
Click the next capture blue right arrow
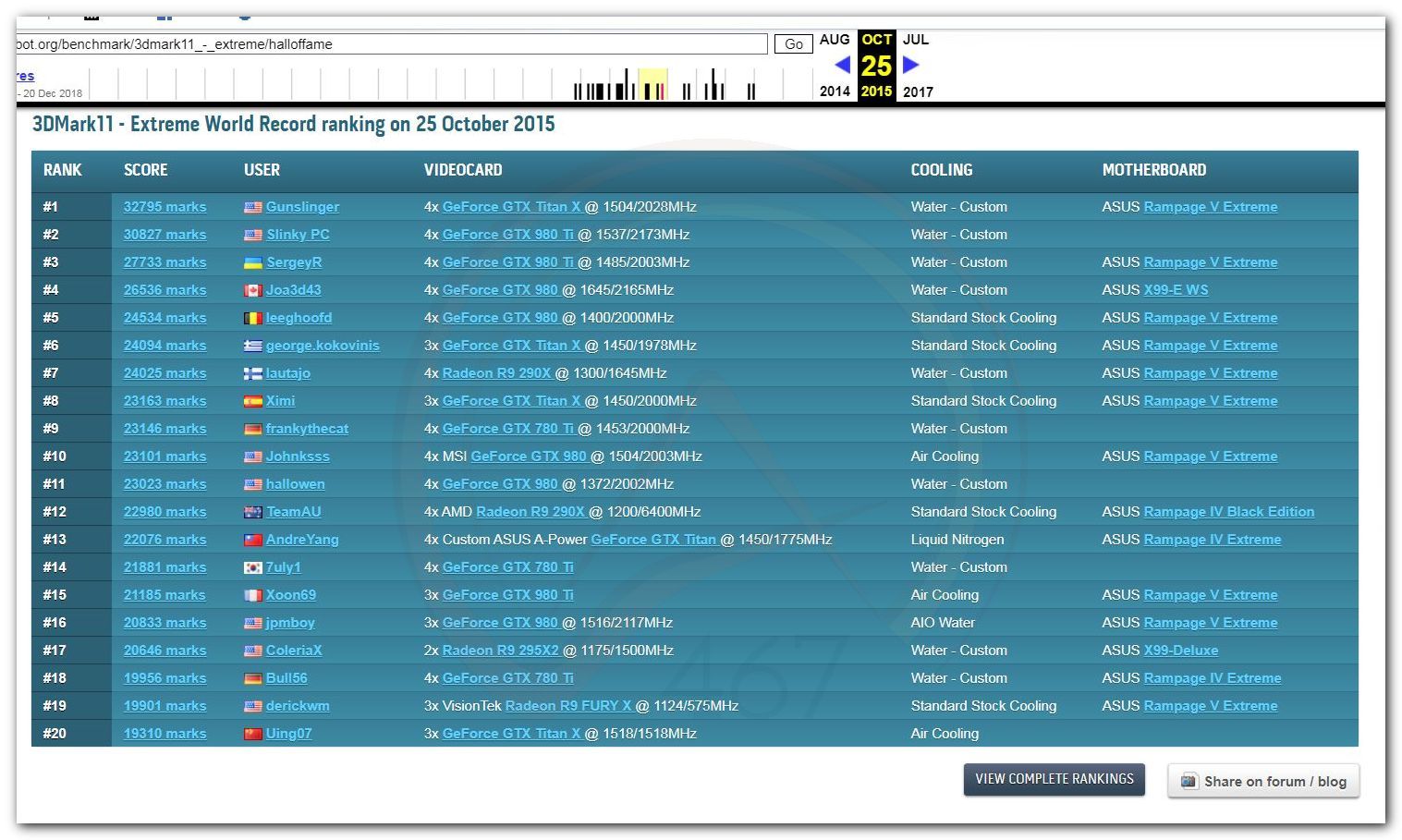click(x=910, y=65)
